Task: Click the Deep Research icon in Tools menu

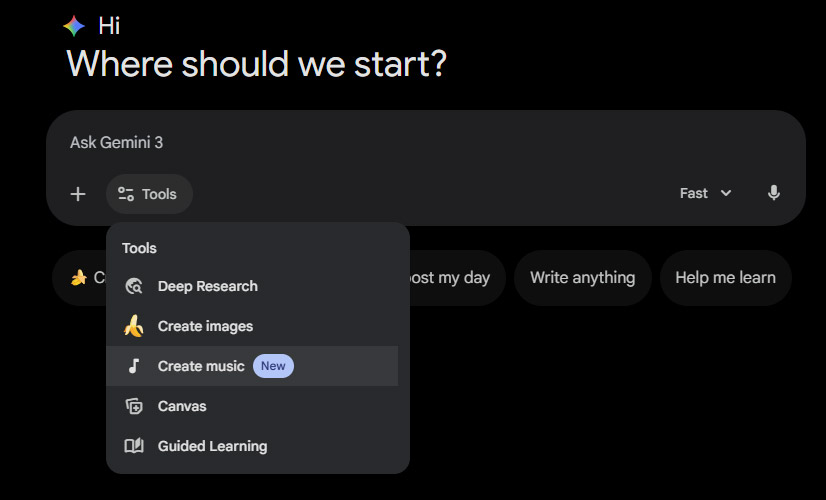Action: pos(134,287)
